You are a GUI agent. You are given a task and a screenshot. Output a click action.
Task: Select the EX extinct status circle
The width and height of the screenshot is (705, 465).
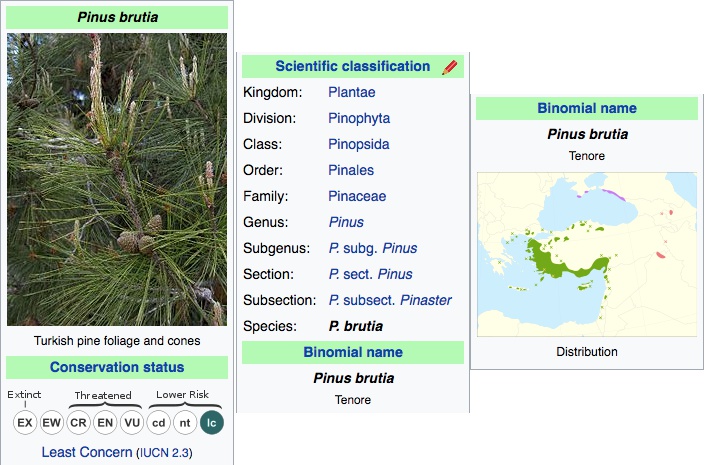pos(25,423)
